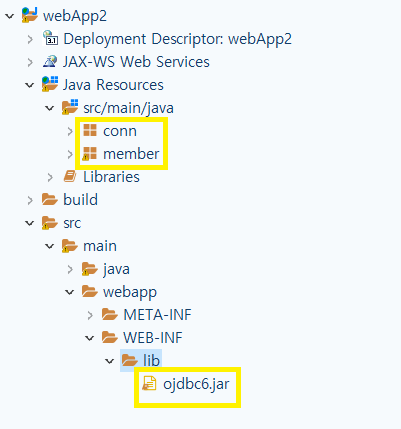Image resolution: width=401 pixels, height=429 pixels.
Task: Expand the Deployment Descriptor node
Action: click(30, 39)
